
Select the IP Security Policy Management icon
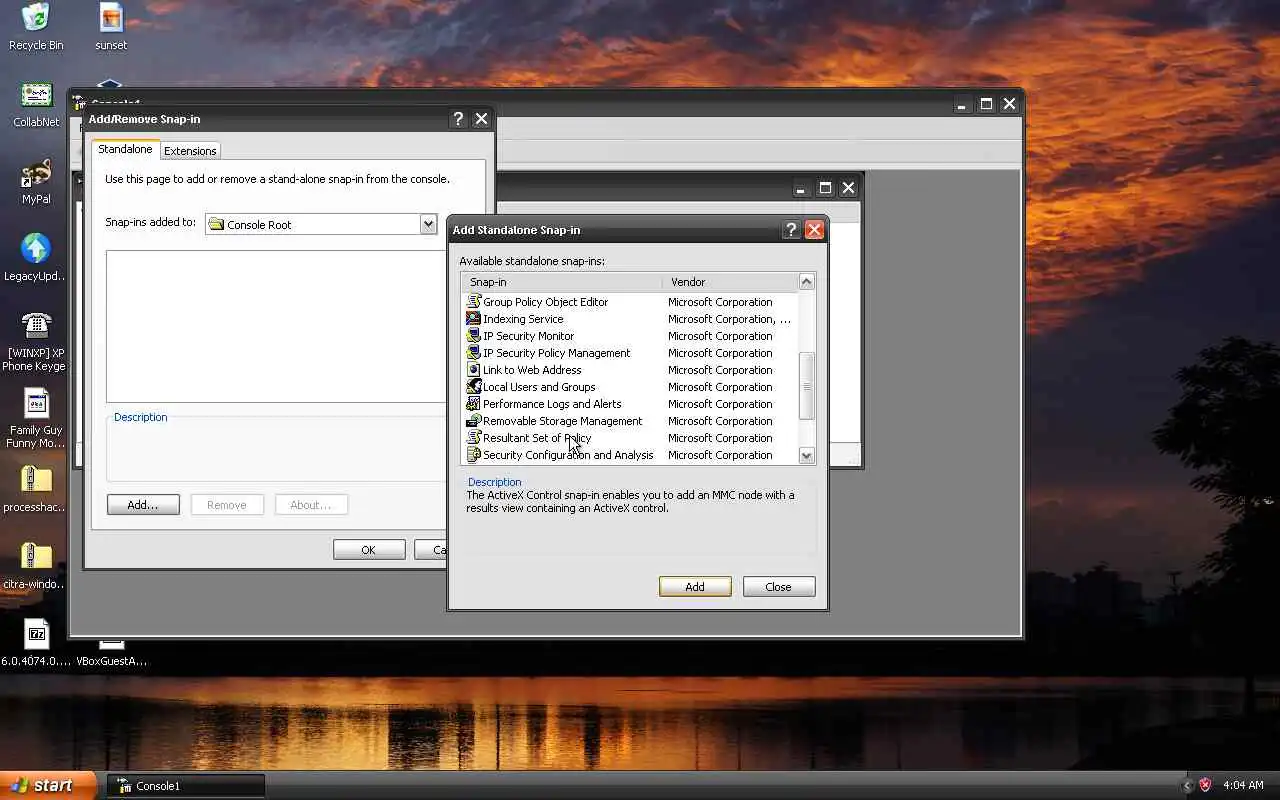474,353
